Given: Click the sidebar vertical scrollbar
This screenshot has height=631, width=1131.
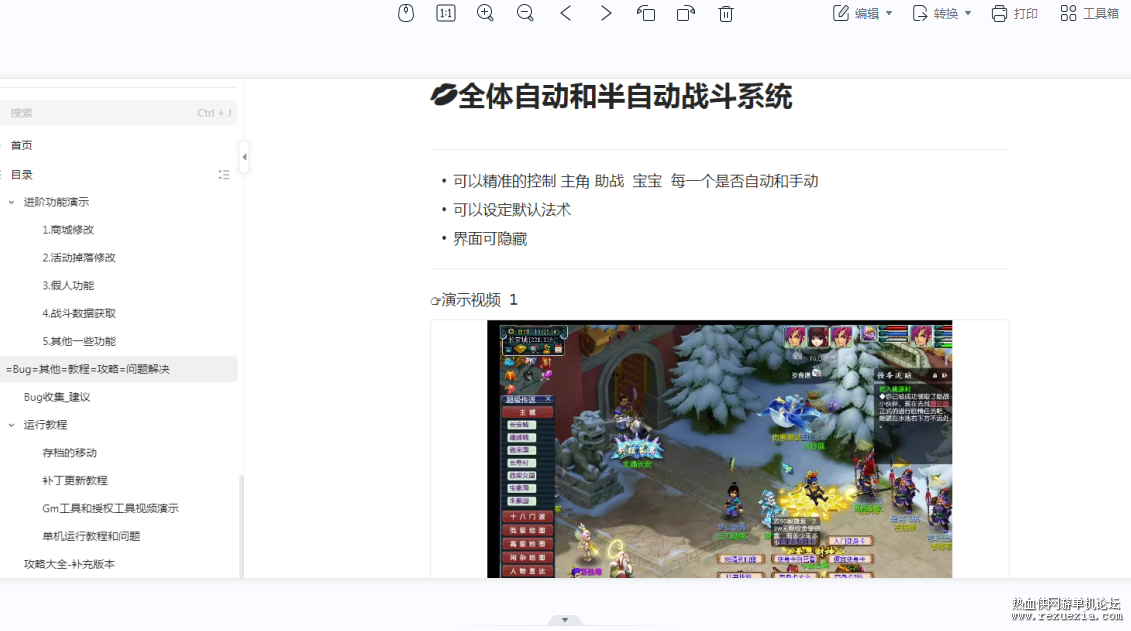Looking at the screenshot, I should (x=241, y=526).
